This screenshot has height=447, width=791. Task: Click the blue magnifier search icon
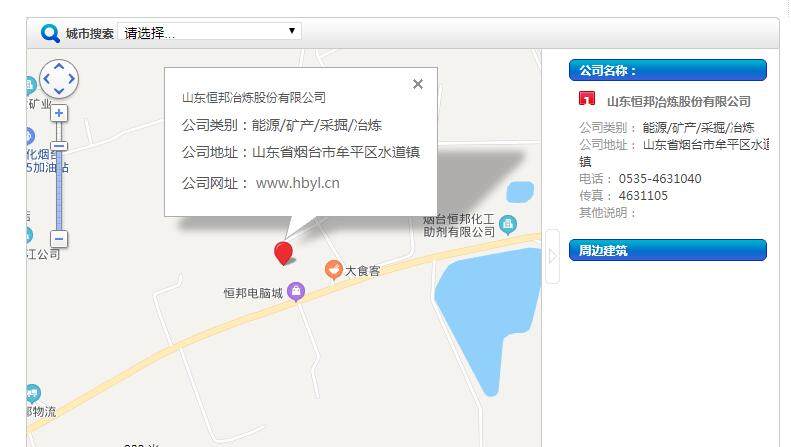click(50, 33)
